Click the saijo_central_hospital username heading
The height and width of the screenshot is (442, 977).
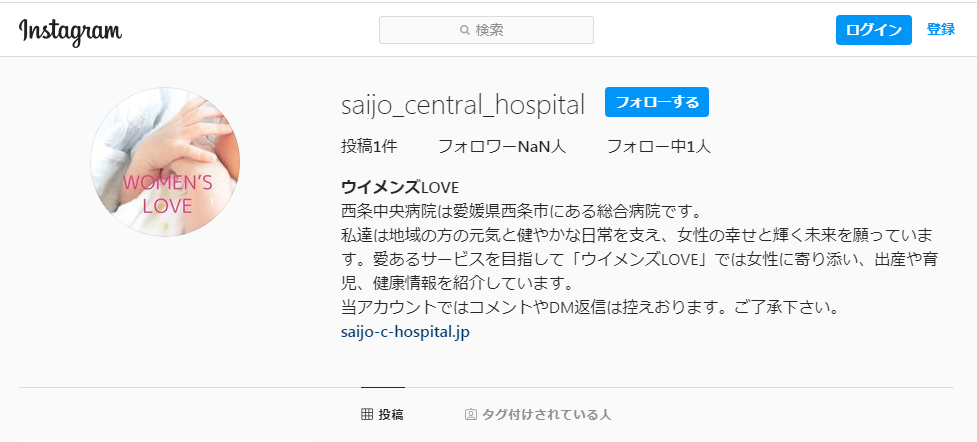tap(463, 105)
